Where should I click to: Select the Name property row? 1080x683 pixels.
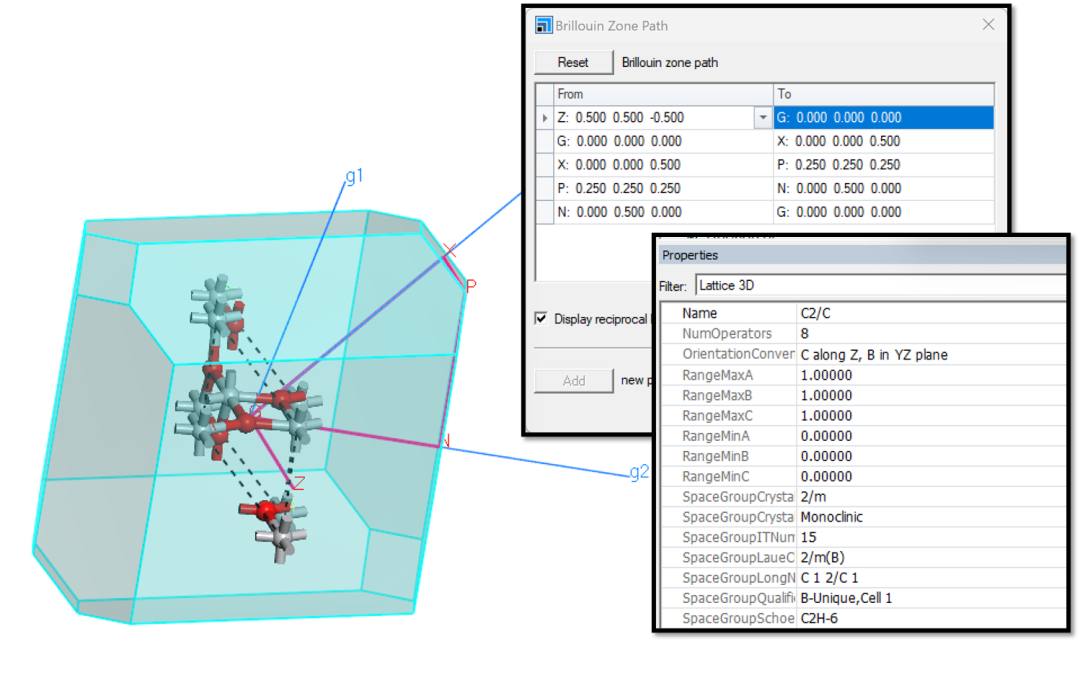click(863, 313)
